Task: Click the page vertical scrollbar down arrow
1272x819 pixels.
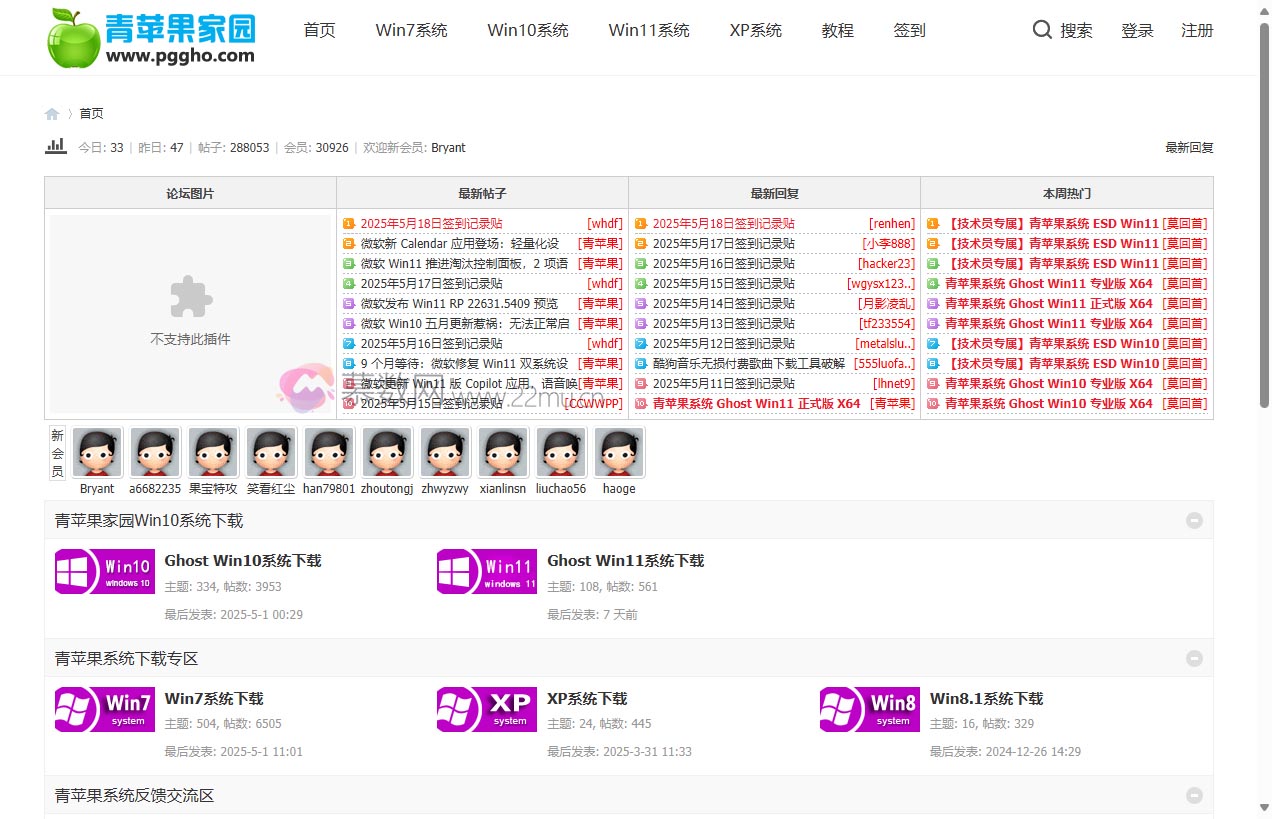Action: tap(1263, 808)
